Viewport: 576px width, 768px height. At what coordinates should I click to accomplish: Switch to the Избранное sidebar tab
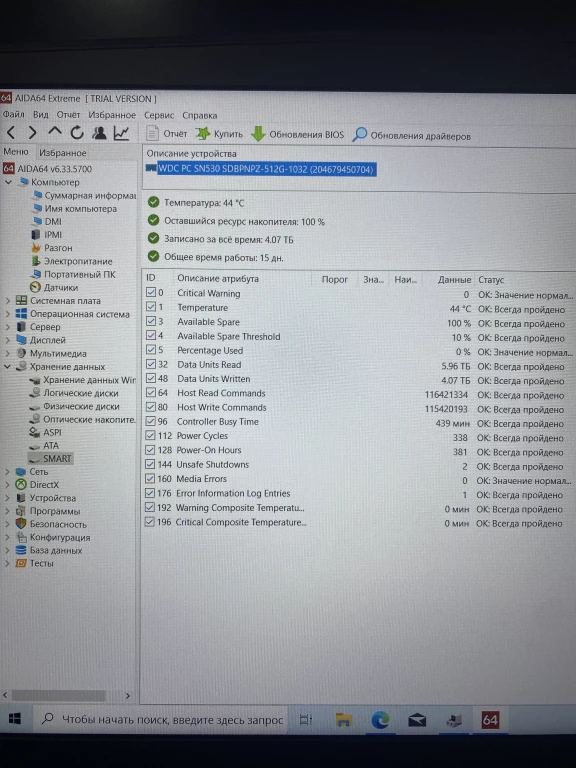pos(63,153)
